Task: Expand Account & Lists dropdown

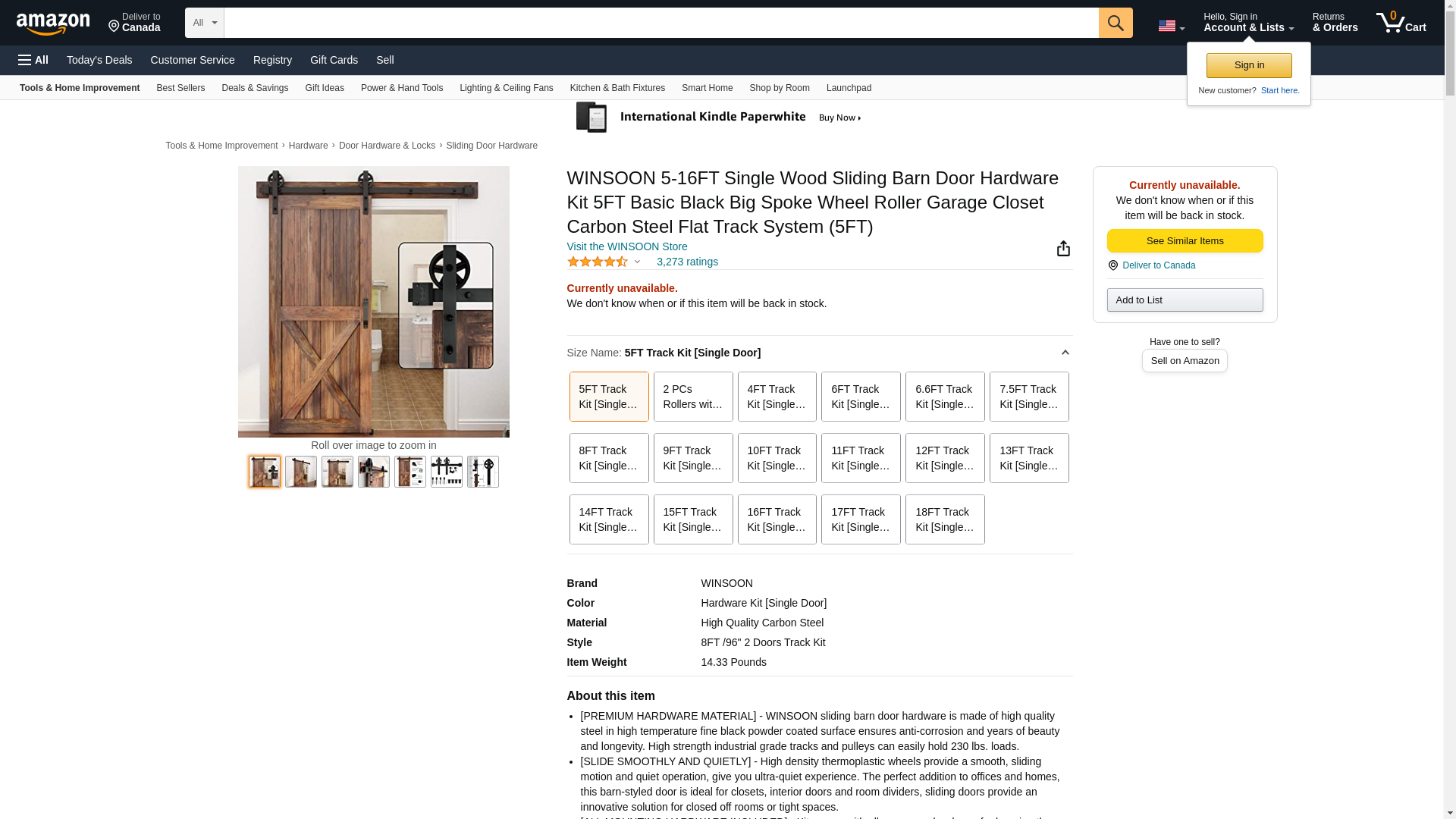Action: click(1248, 23)
